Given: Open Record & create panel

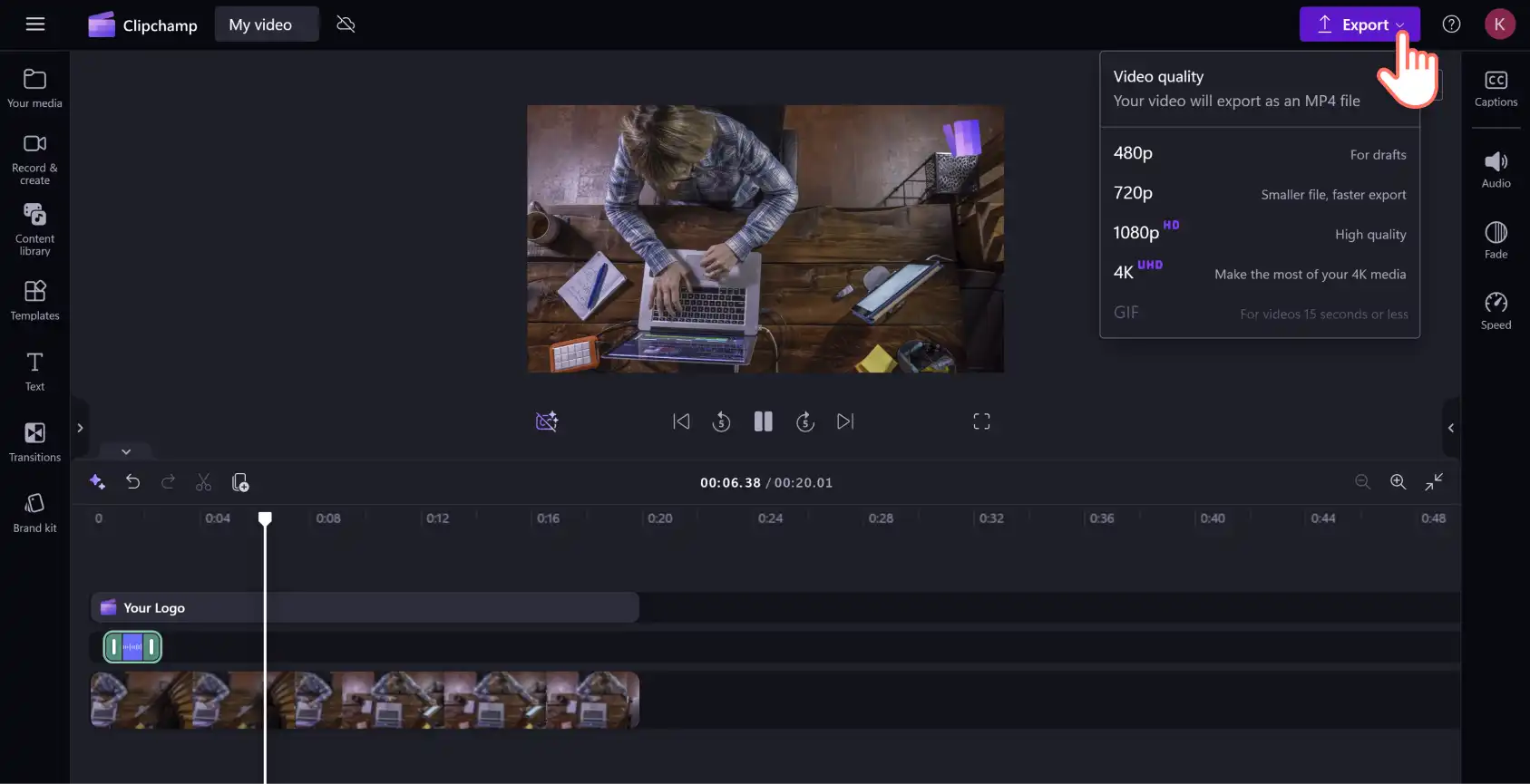Looking at the screenshot, I should (x=34, y=160).
